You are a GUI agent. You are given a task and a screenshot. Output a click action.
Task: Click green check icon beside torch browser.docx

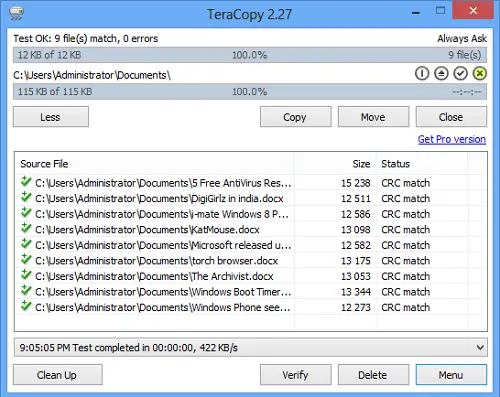coord(26,260)
